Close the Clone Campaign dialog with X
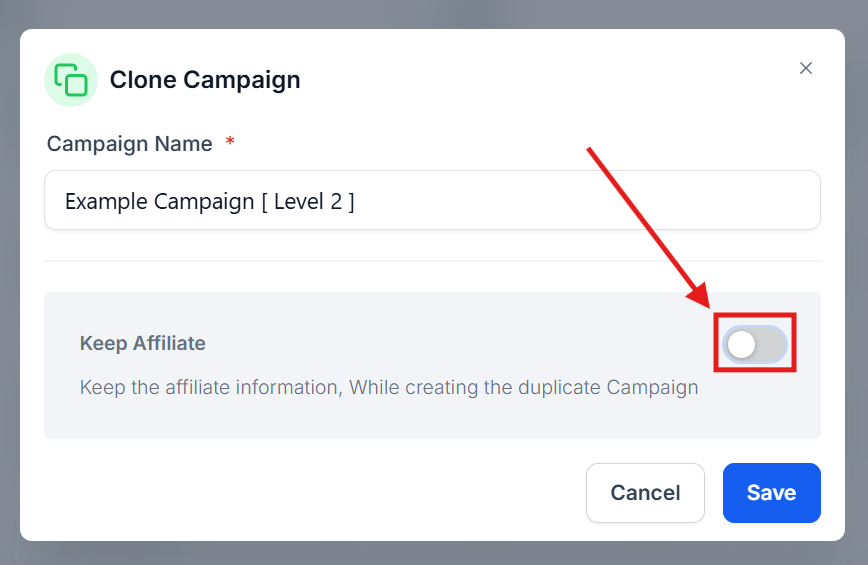The width and height of the screenshot is (868, 565). (x=805, y=68)
